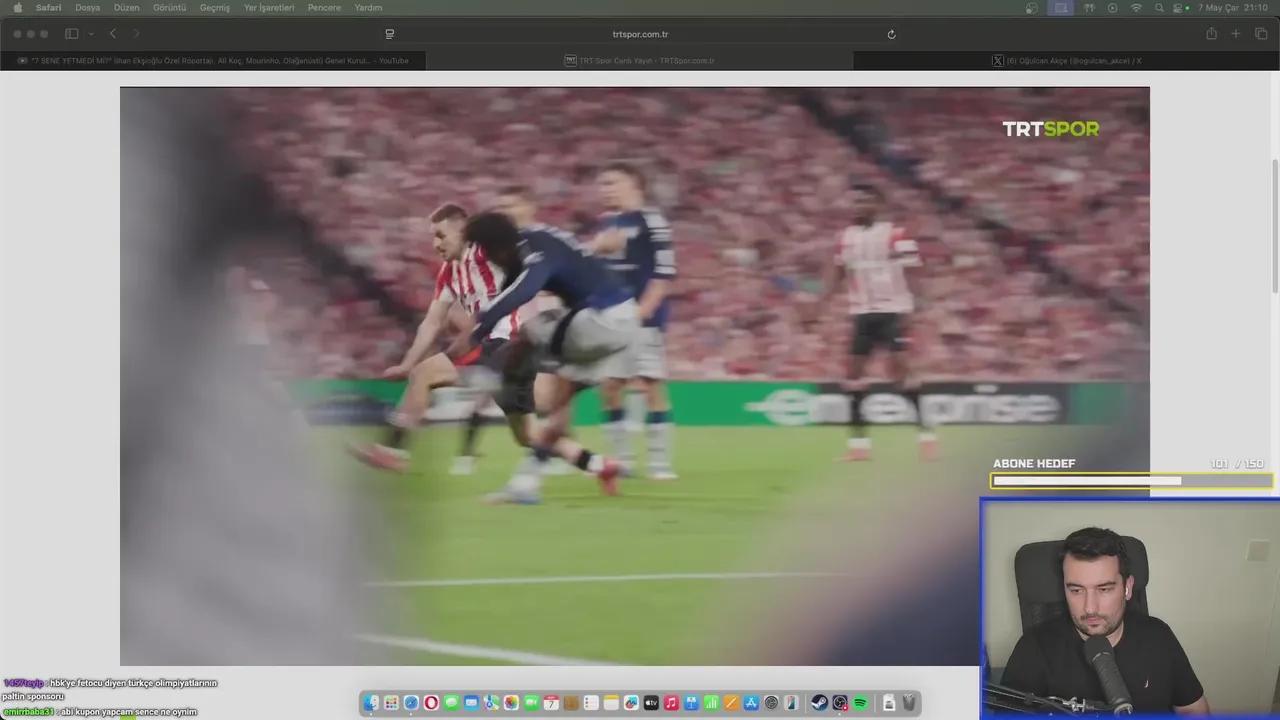
Task: Launch the Opera browser from Dock
Action: [431, 703]
